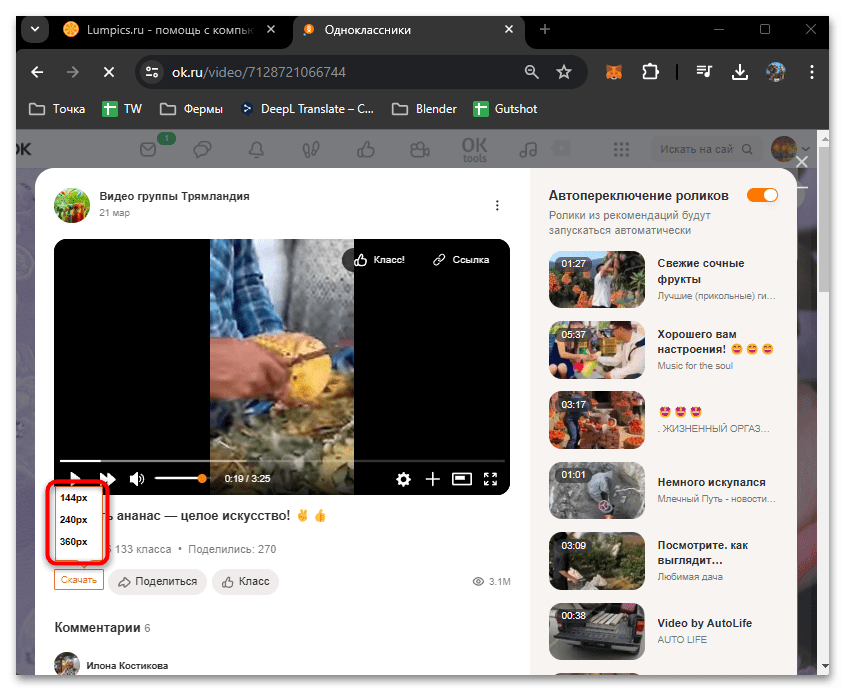Click the Скачать download button
The width and height of the screenshot is (845, 691).
pyautogui.click(x=78, y=581)
